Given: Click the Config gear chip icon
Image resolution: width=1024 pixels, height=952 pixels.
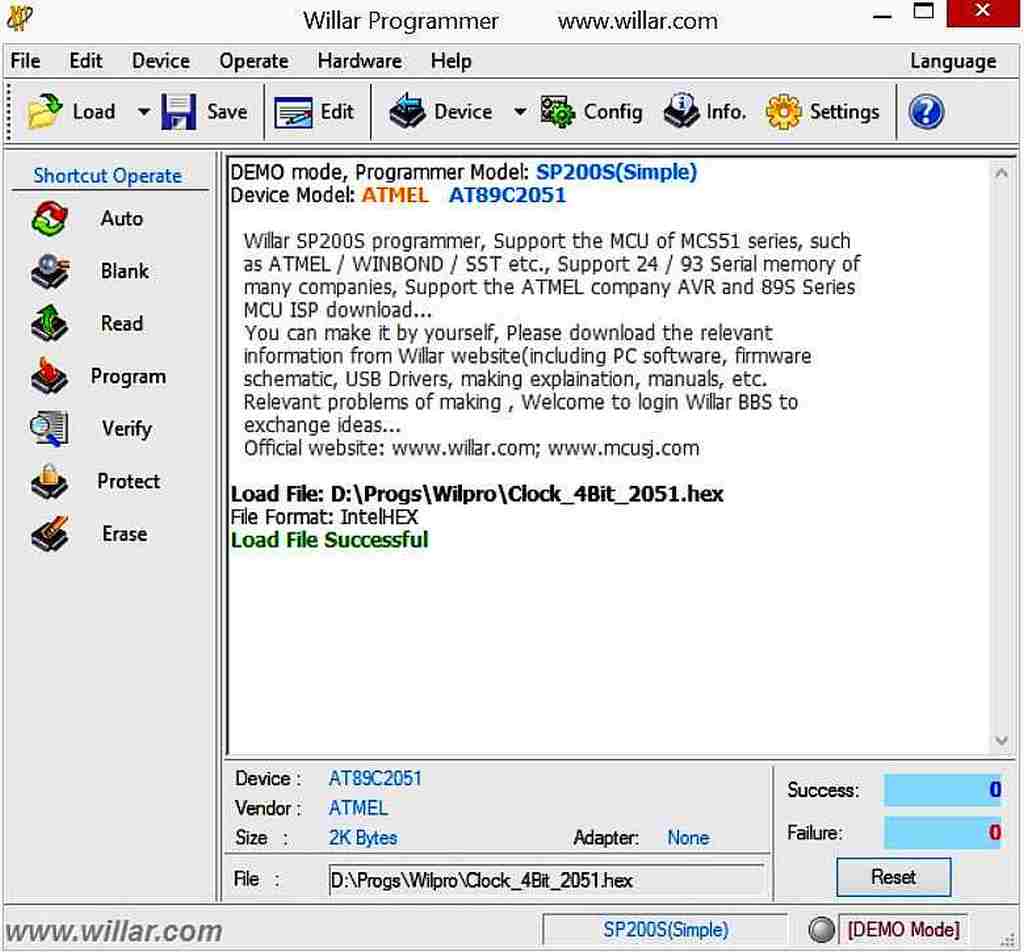Looking at the screenshot, I should pos(557,112).
